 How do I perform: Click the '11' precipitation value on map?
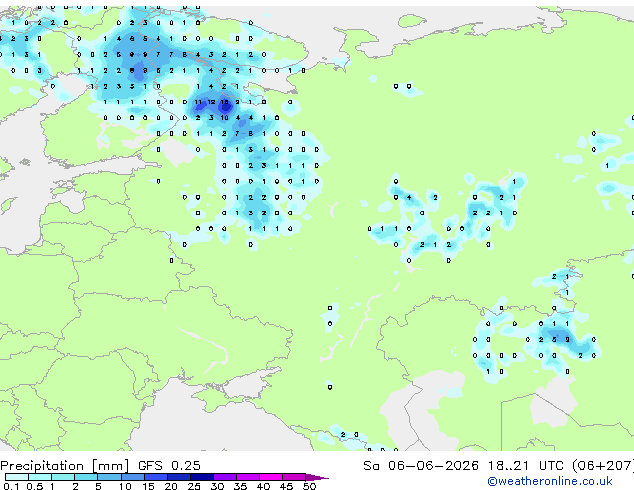pos(198,102)
